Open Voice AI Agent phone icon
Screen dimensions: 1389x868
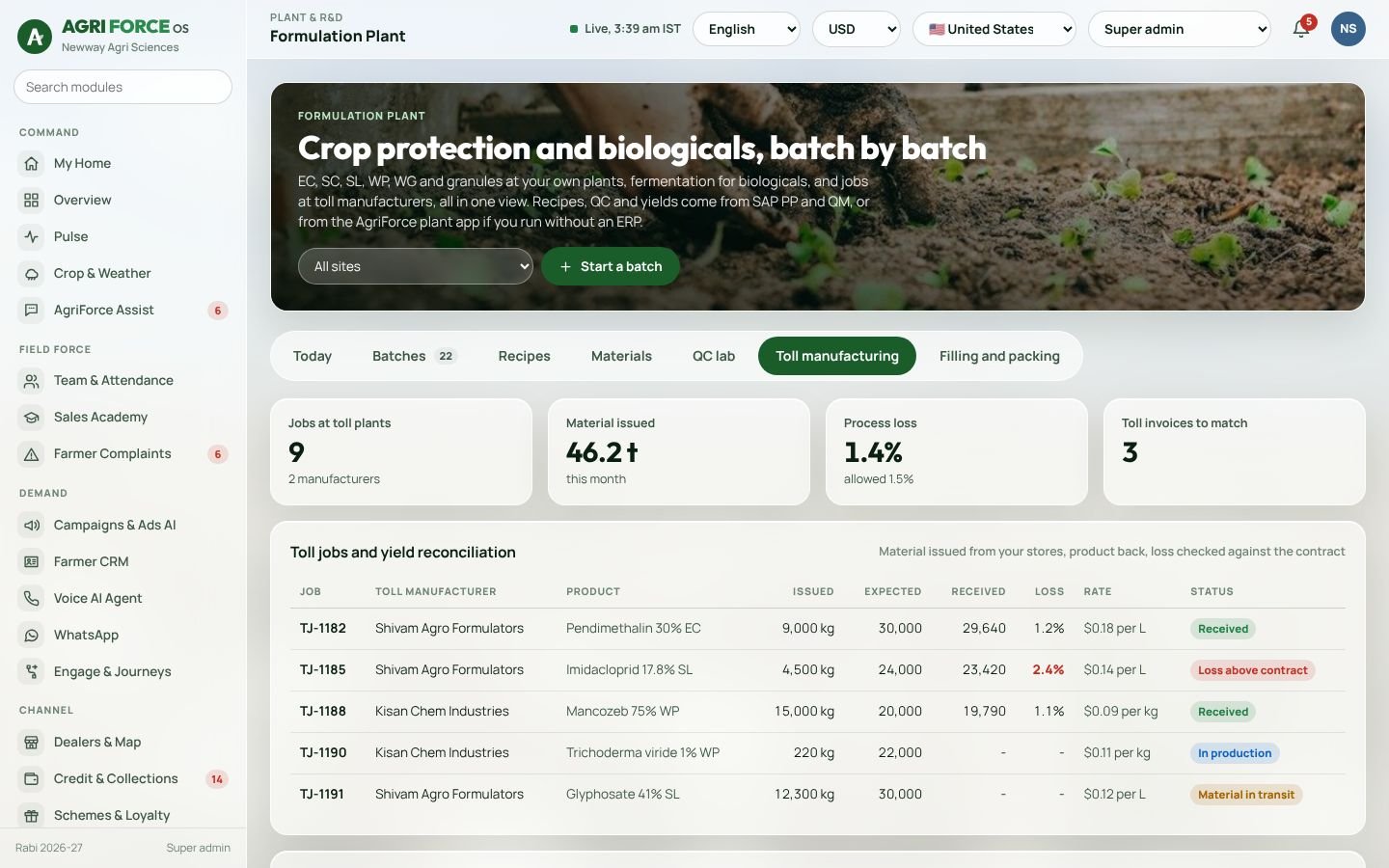point(32,599)
